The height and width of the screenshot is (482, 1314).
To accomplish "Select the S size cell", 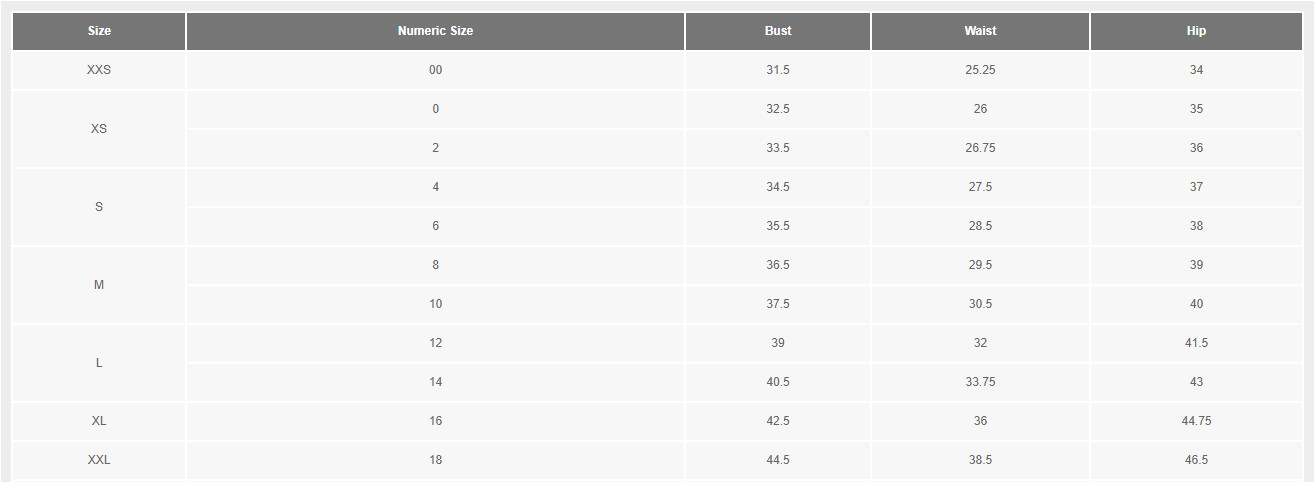I will (99, 207).
